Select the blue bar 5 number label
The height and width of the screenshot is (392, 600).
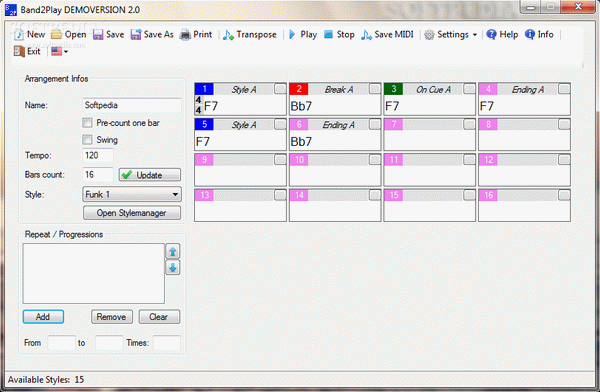[x=204, y=124]
